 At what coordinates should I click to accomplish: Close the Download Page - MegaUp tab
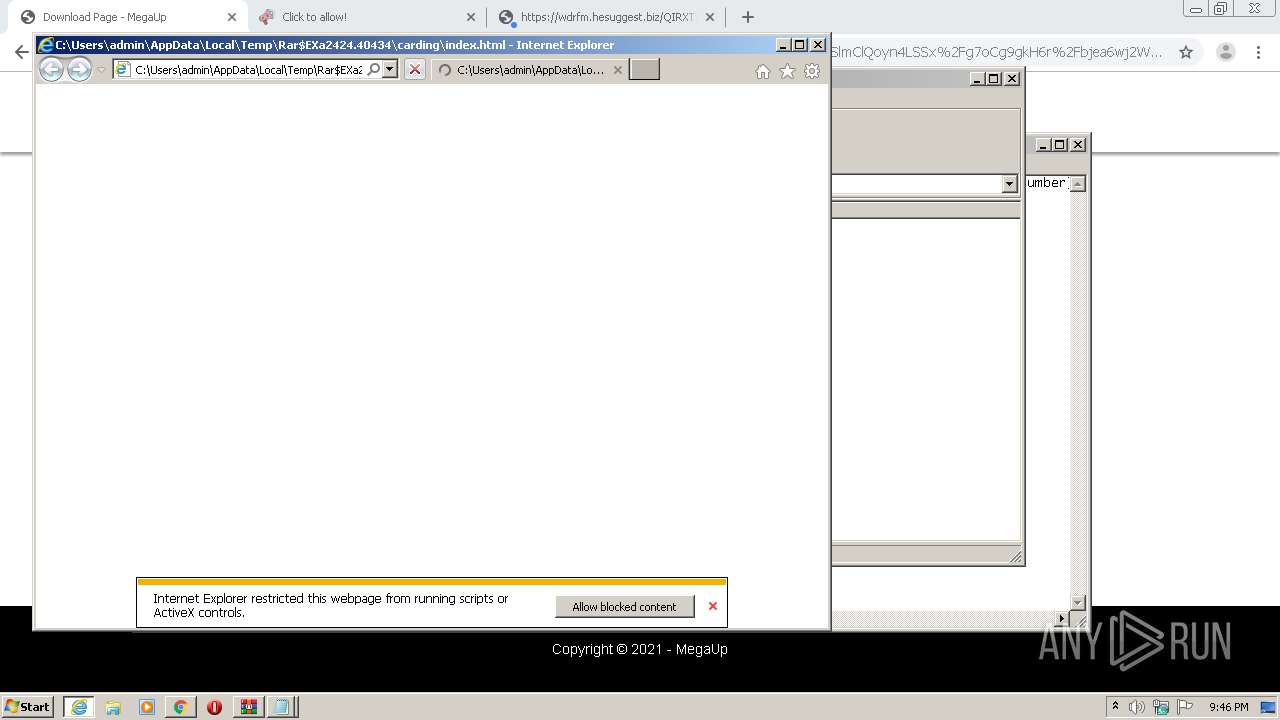[x=232, y=17]
